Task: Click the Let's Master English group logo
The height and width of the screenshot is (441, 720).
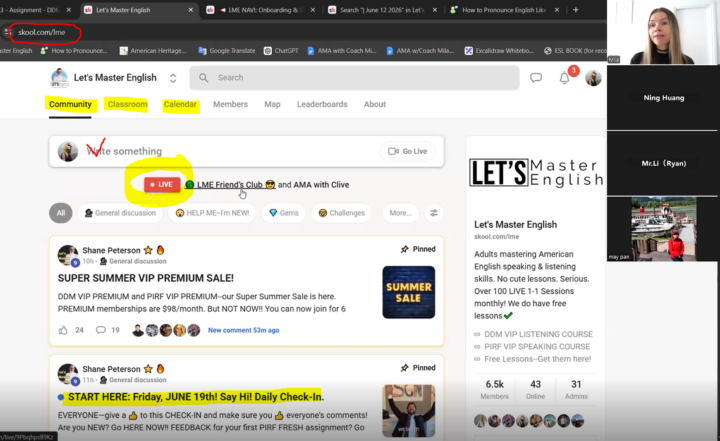Action: click(x=59, y=78)
